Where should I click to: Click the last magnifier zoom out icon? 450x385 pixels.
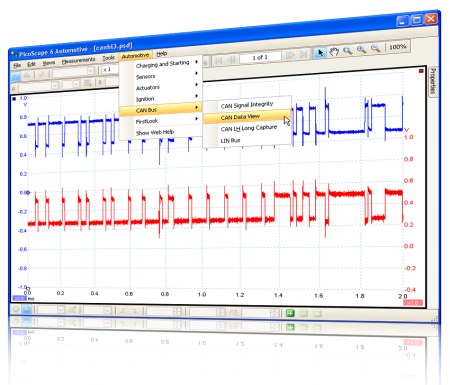pos(376,49)
